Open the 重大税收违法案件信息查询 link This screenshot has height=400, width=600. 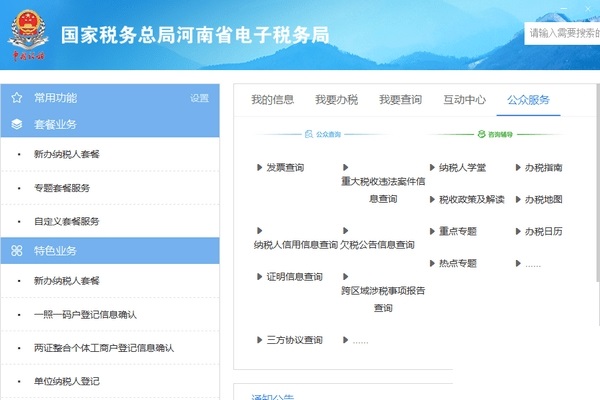point(383,190)
